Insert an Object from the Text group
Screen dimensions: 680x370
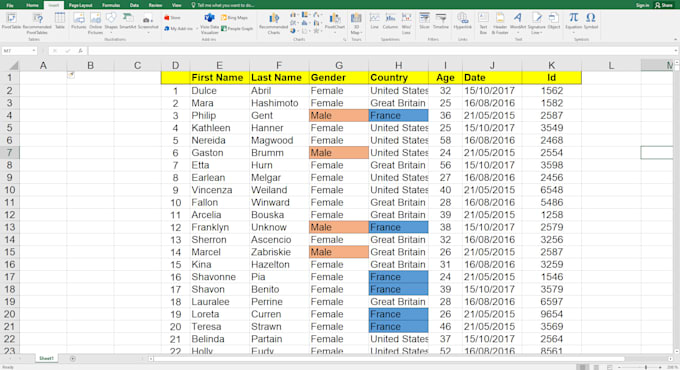tap(554, 21)
